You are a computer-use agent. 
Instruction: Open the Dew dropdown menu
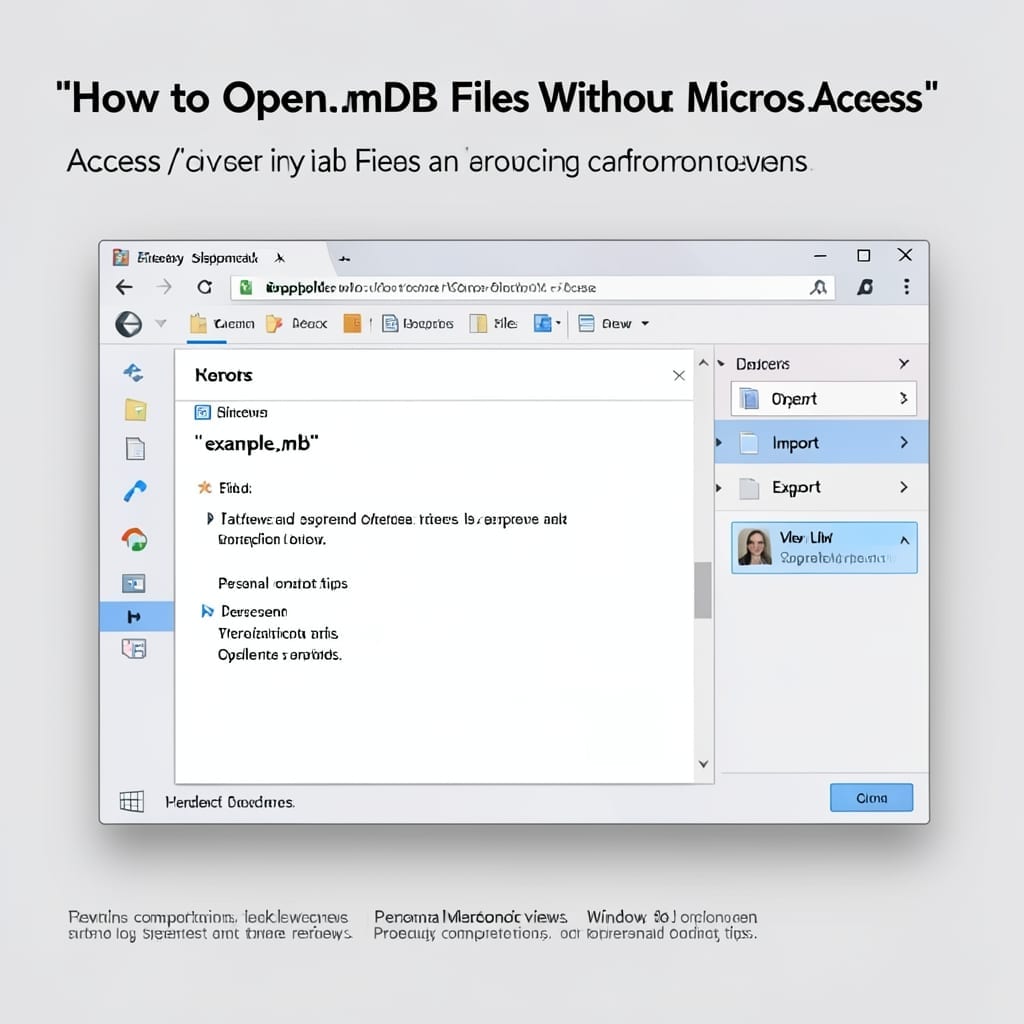pos(614,324)
